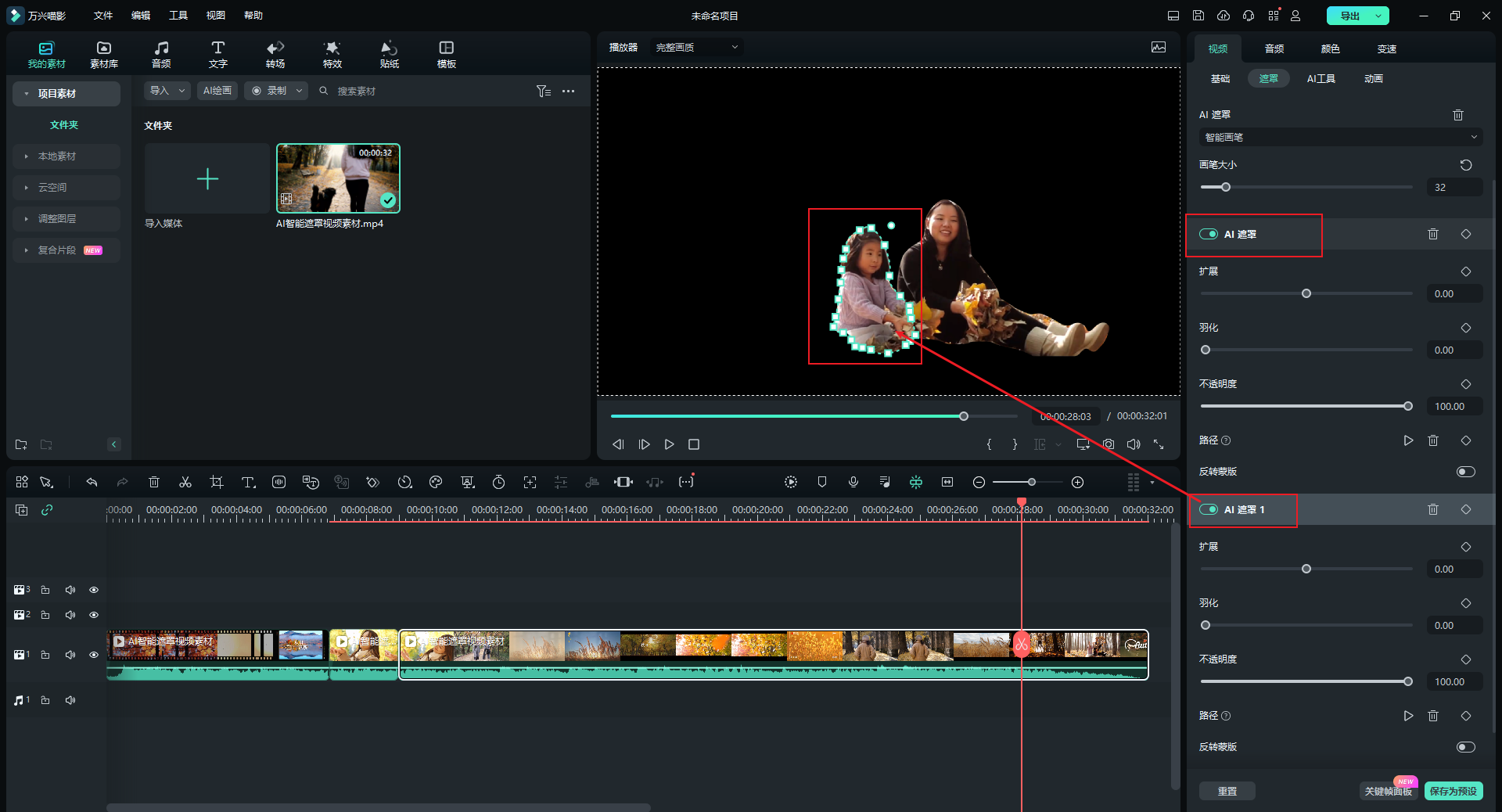Hide video track 1 using eye icon
The width and height of the screenshot is (1502, 812).
click(94, 655)
